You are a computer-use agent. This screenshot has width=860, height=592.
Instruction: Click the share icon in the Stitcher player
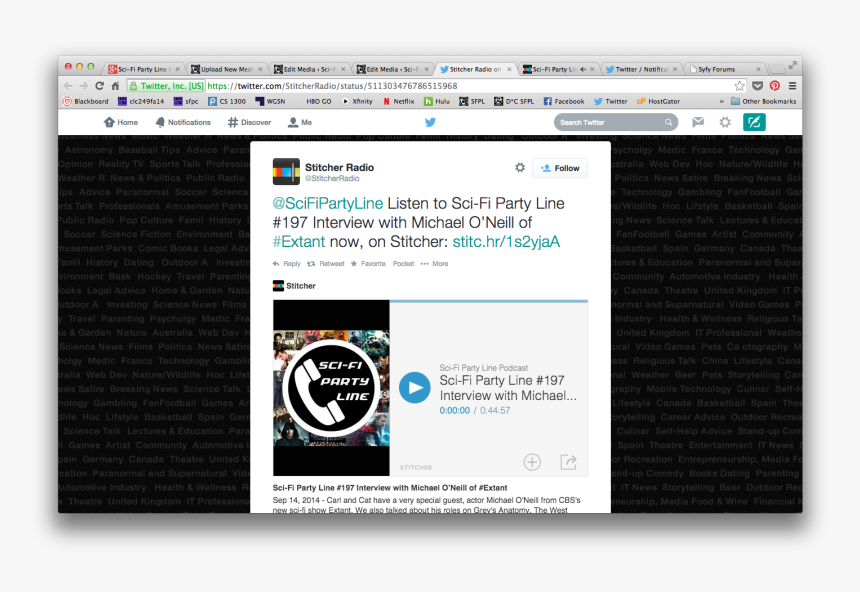click(568, 462)
